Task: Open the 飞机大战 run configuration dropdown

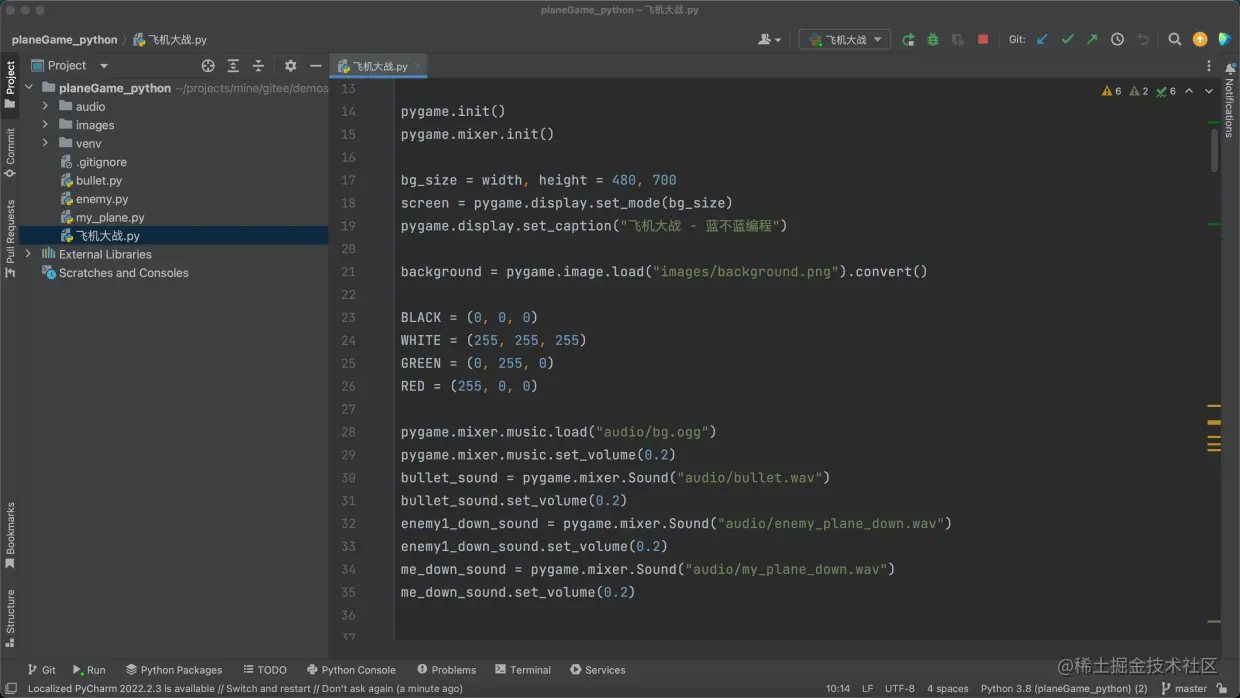Action: click(845, 40)
